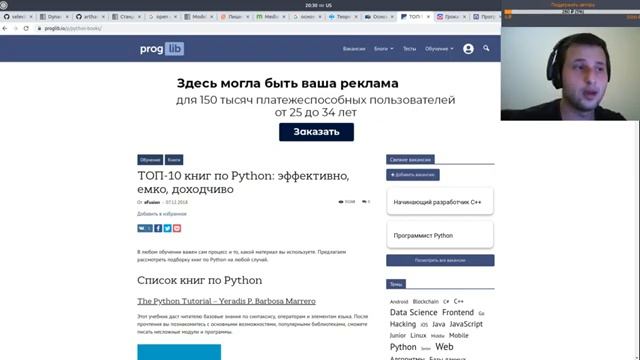Click the ТОП-10 книг по Python headline
The height and width of the screenshot is (360, 640).
[243, 182]
